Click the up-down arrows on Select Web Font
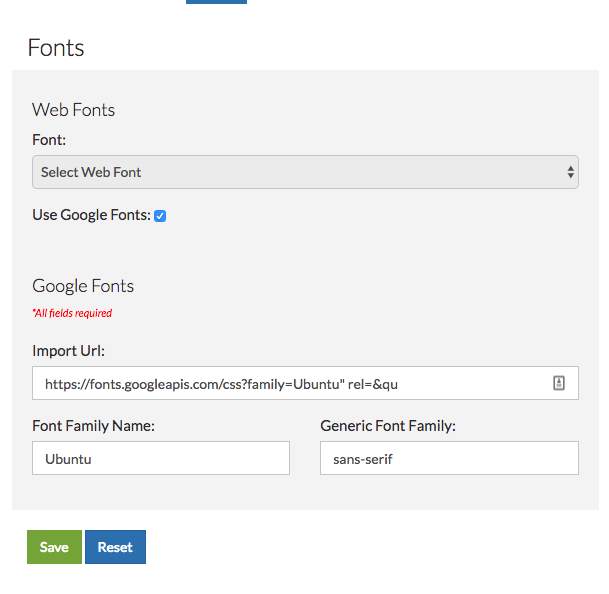The image size is (609, 594). pos(570,172)
